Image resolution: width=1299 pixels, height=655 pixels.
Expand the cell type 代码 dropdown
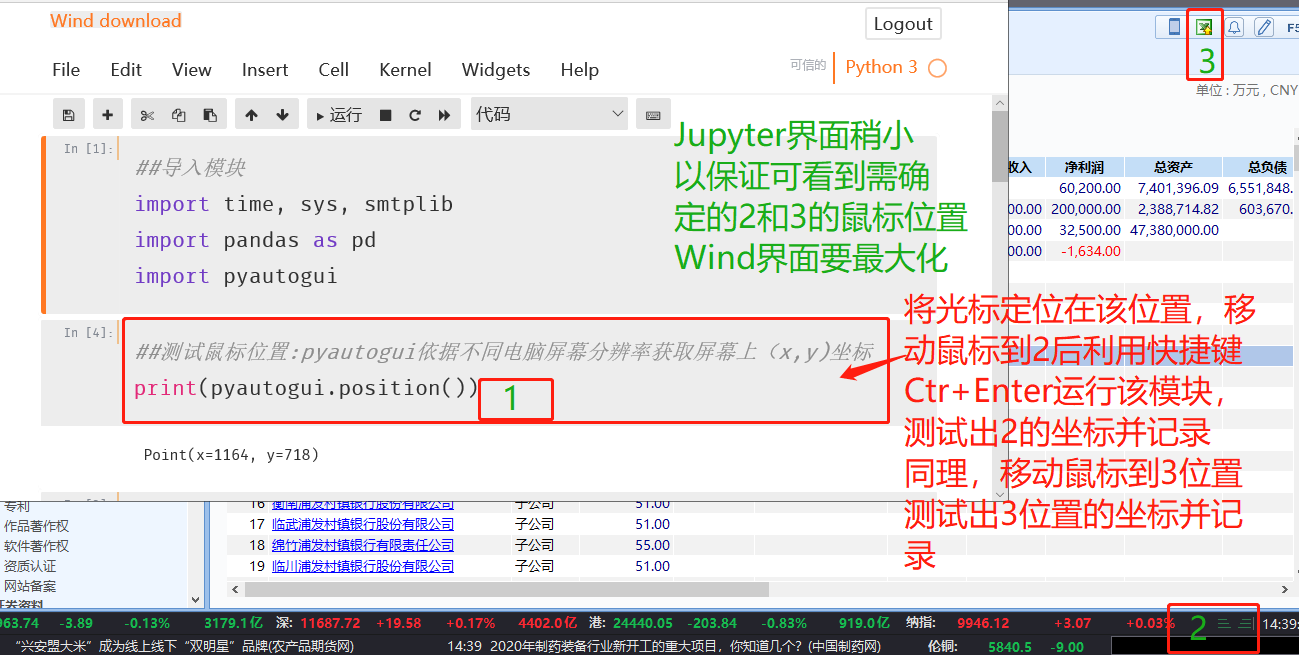point(550,115)
